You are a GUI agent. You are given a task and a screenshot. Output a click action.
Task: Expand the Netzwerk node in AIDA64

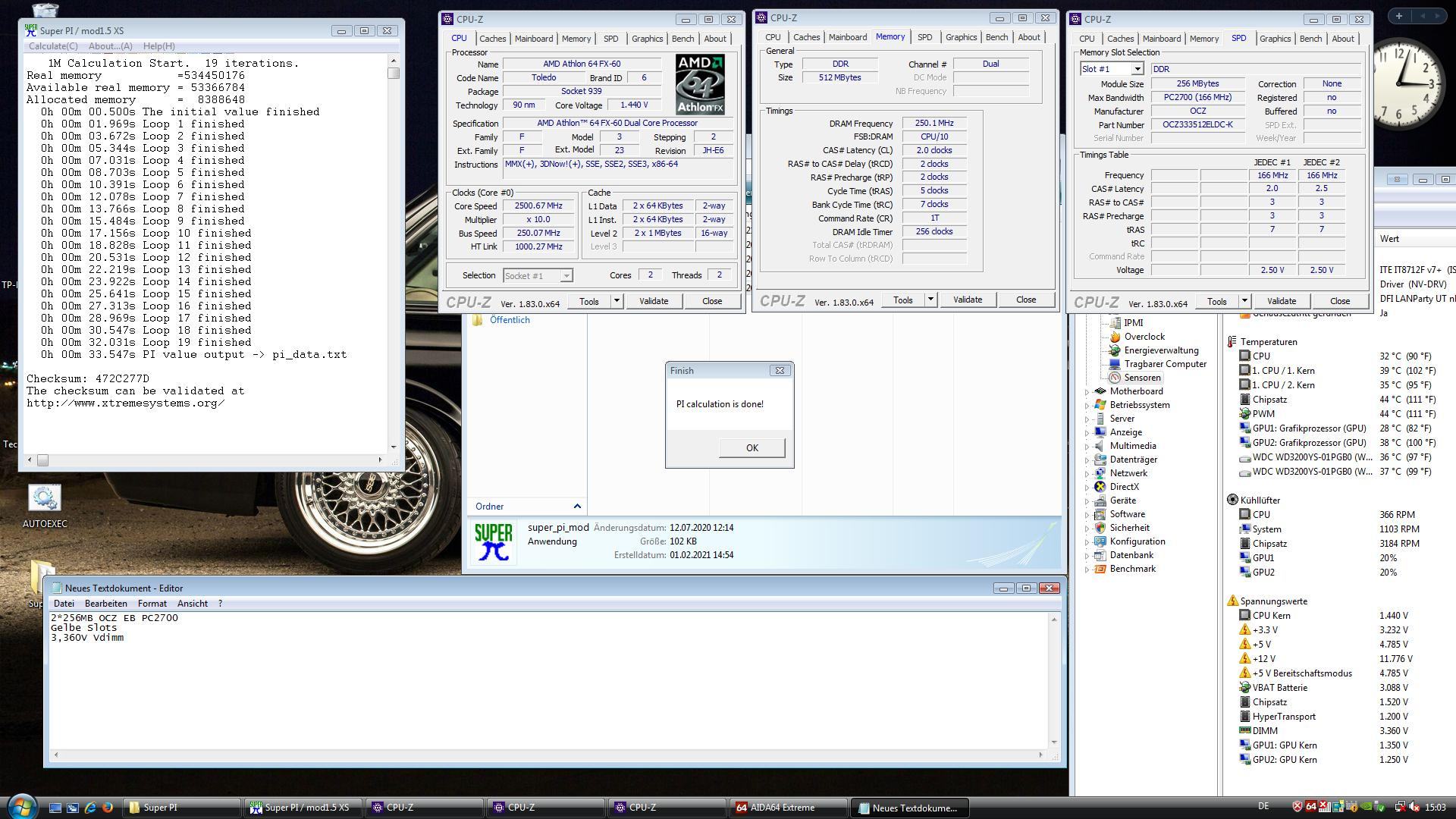(1087, 474)
